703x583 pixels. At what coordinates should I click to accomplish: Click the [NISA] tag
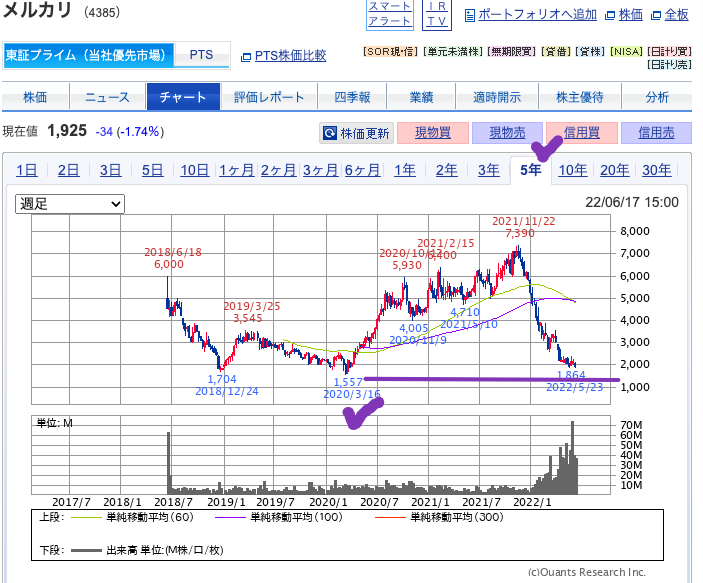(626, 52)
